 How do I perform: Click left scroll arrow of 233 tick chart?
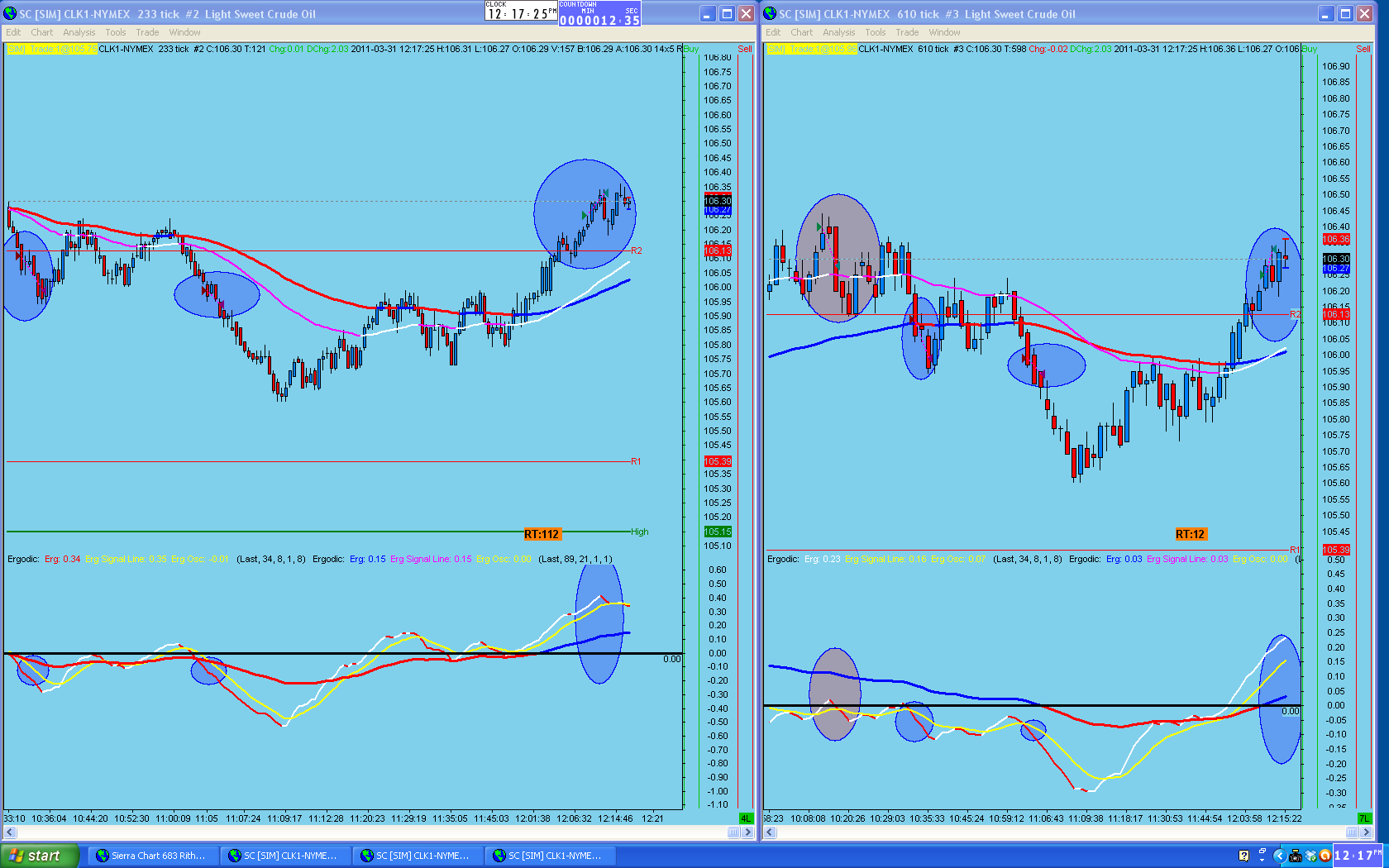tap(10, 832)
